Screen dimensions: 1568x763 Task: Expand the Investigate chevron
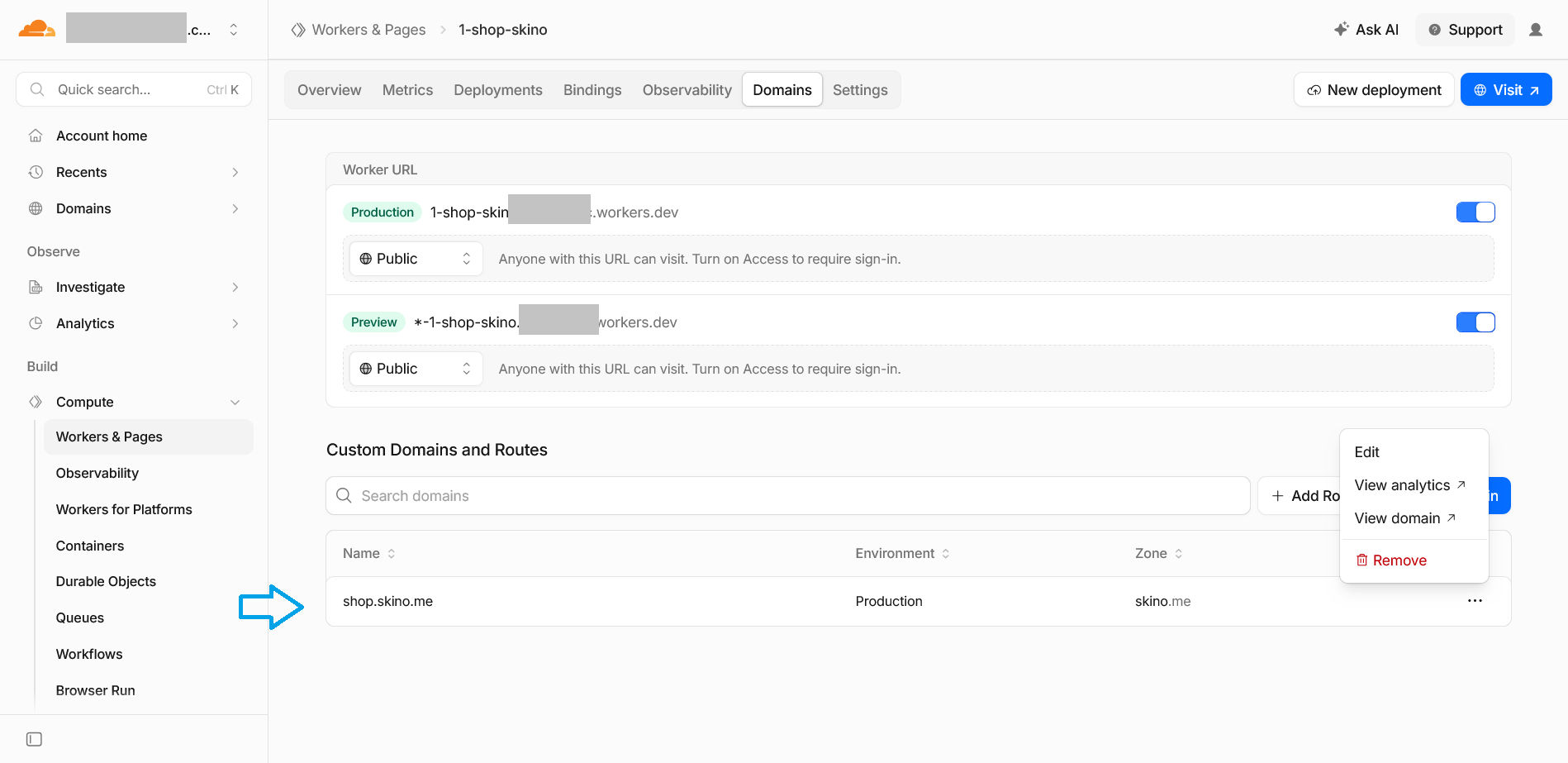pyautogui.click(x=235, y=287)
